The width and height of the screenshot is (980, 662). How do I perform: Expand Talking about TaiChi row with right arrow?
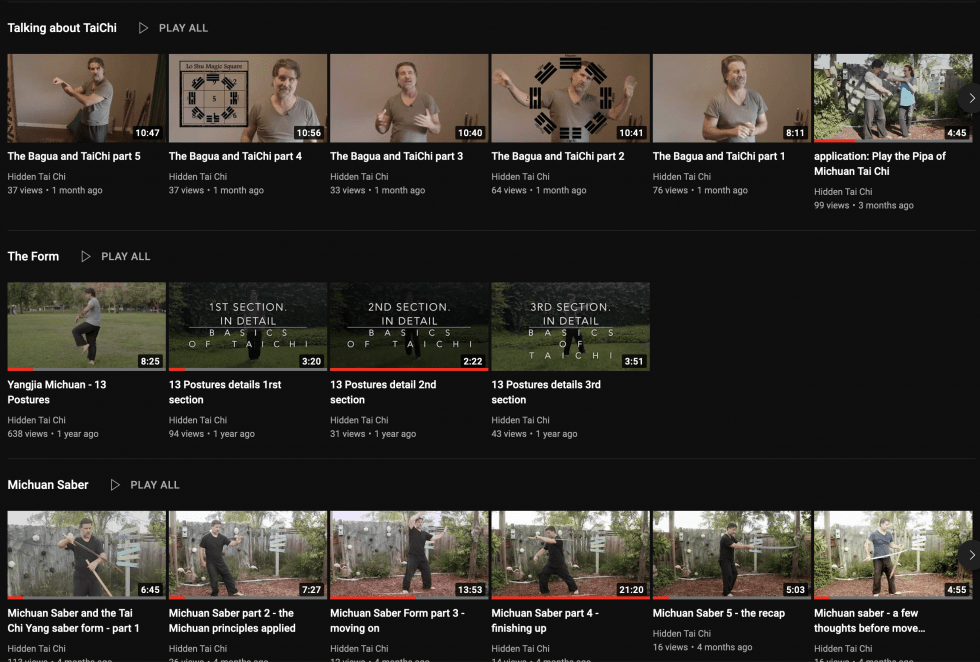click(x=969, y=98)
